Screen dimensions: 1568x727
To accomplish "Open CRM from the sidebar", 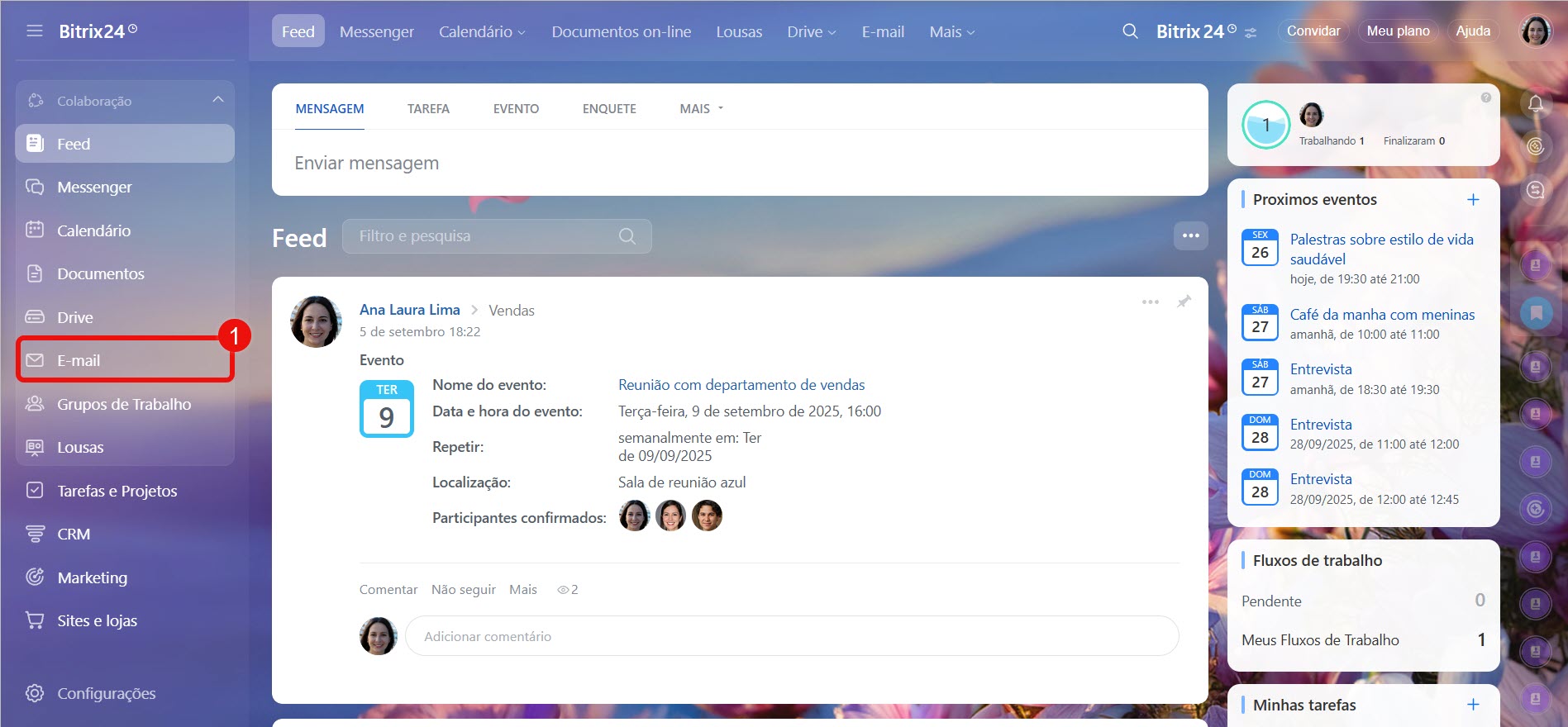I will [x=73, y=534].
